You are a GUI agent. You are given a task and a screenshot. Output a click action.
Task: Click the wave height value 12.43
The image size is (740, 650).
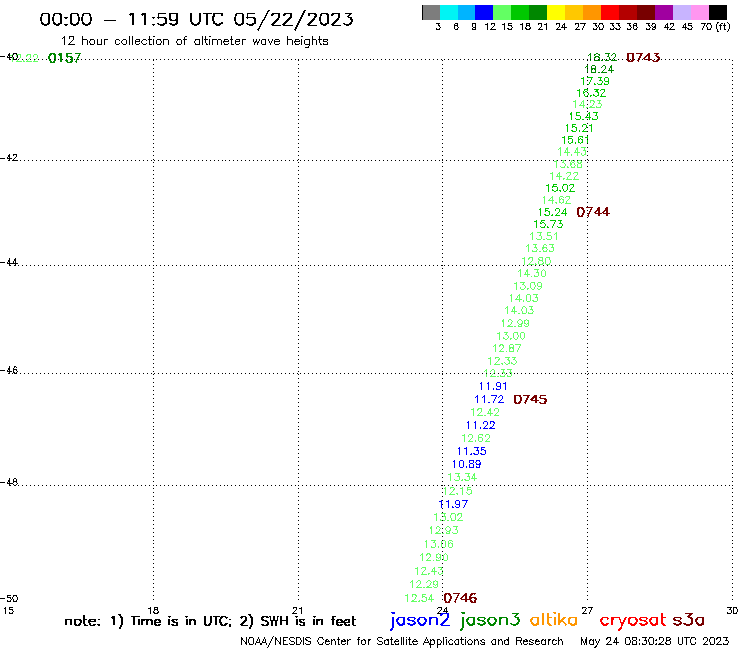pos(429,571)
